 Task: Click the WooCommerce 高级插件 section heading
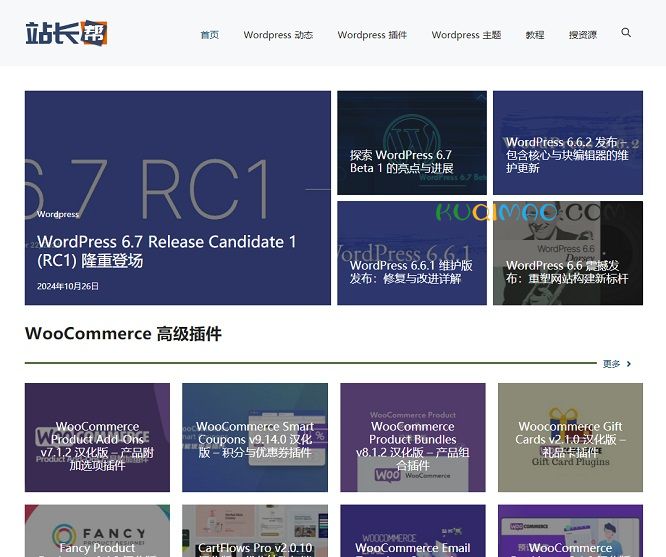(123, 334)
